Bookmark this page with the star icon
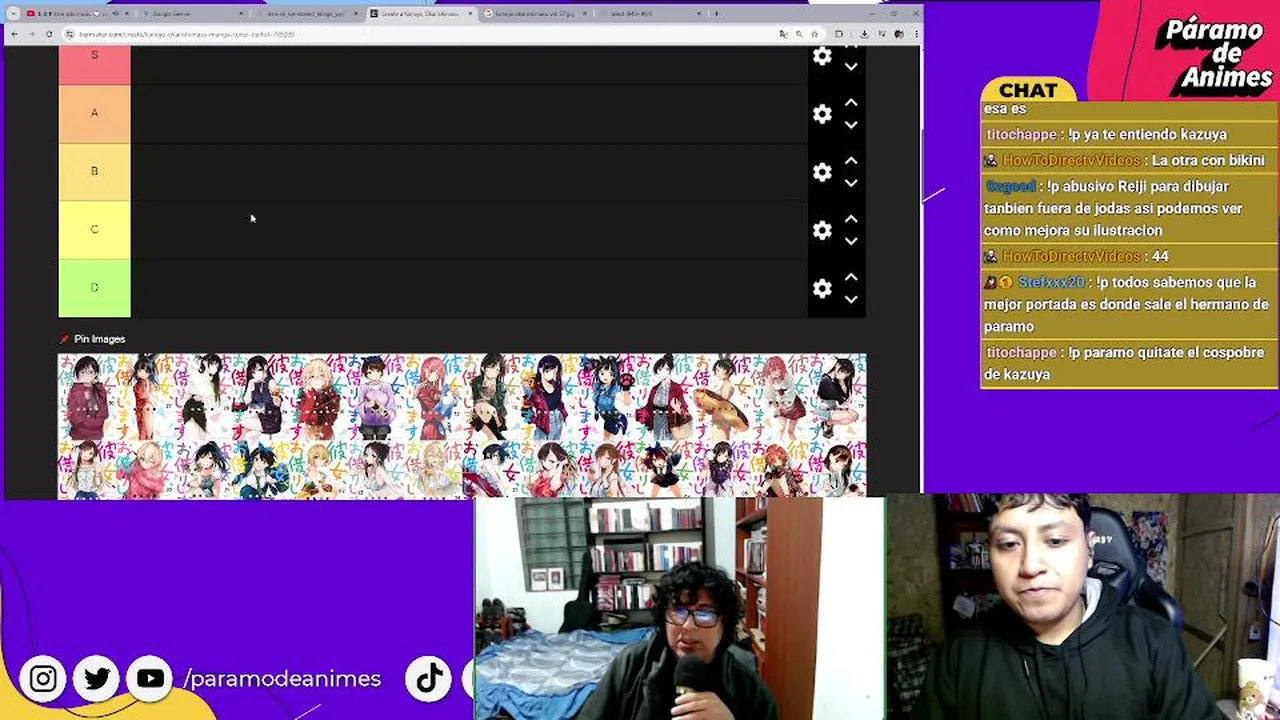Image resolution: width=1280 pixels, height=720 pixels. 815,34
